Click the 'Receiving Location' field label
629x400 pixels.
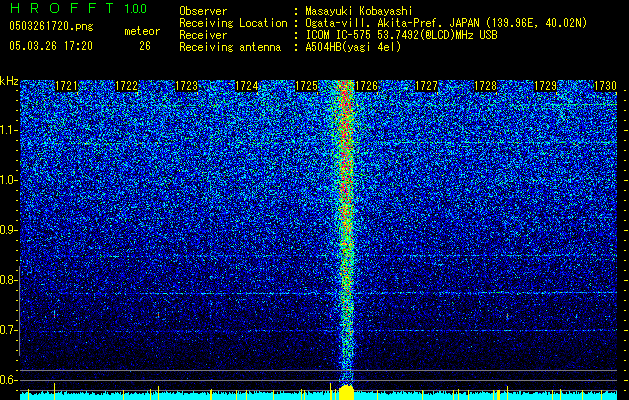pos(233,23)
